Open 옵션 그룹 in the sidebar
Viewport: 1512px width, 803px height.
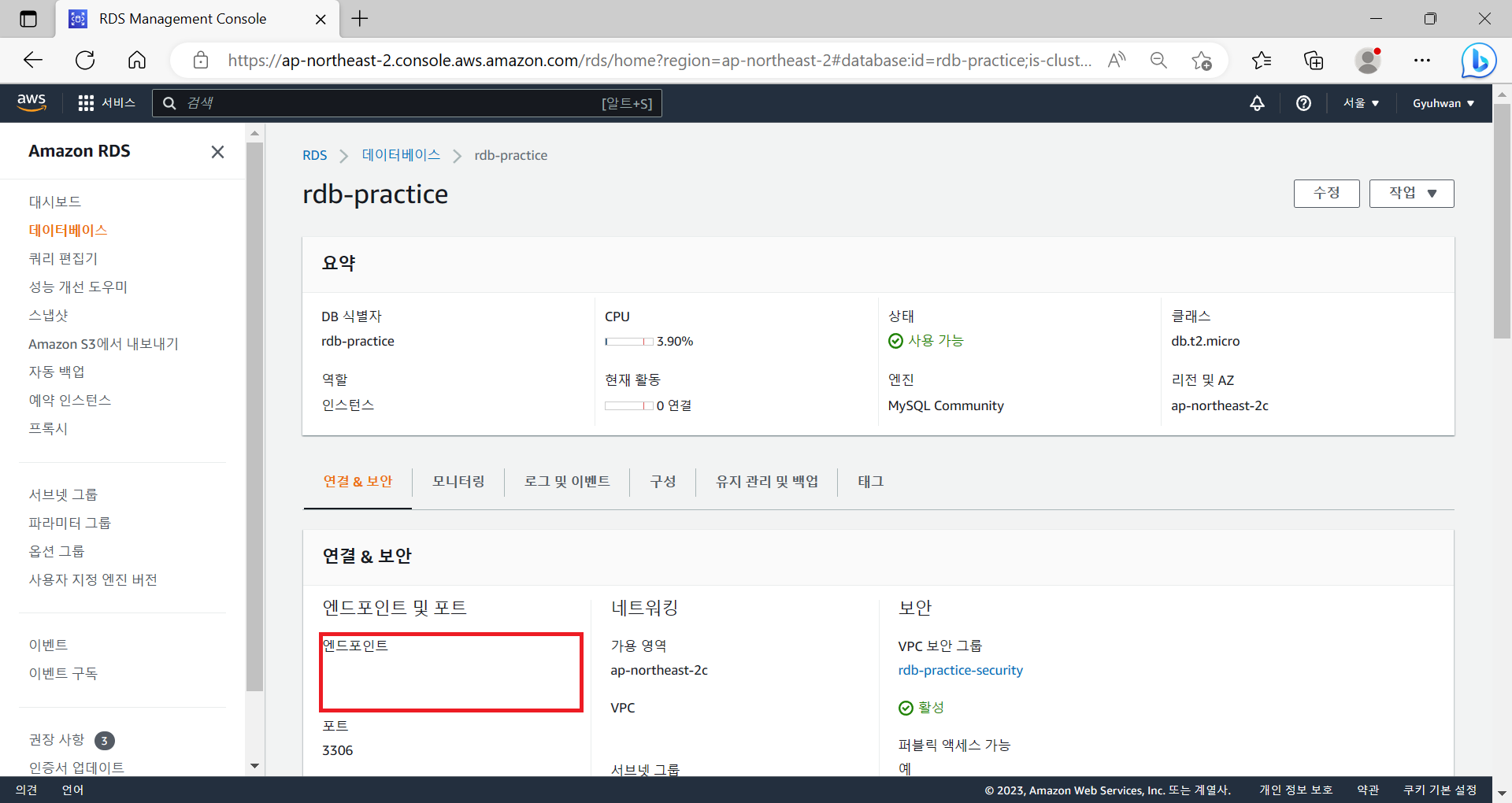pyautogui.click(x=57, y=551)
